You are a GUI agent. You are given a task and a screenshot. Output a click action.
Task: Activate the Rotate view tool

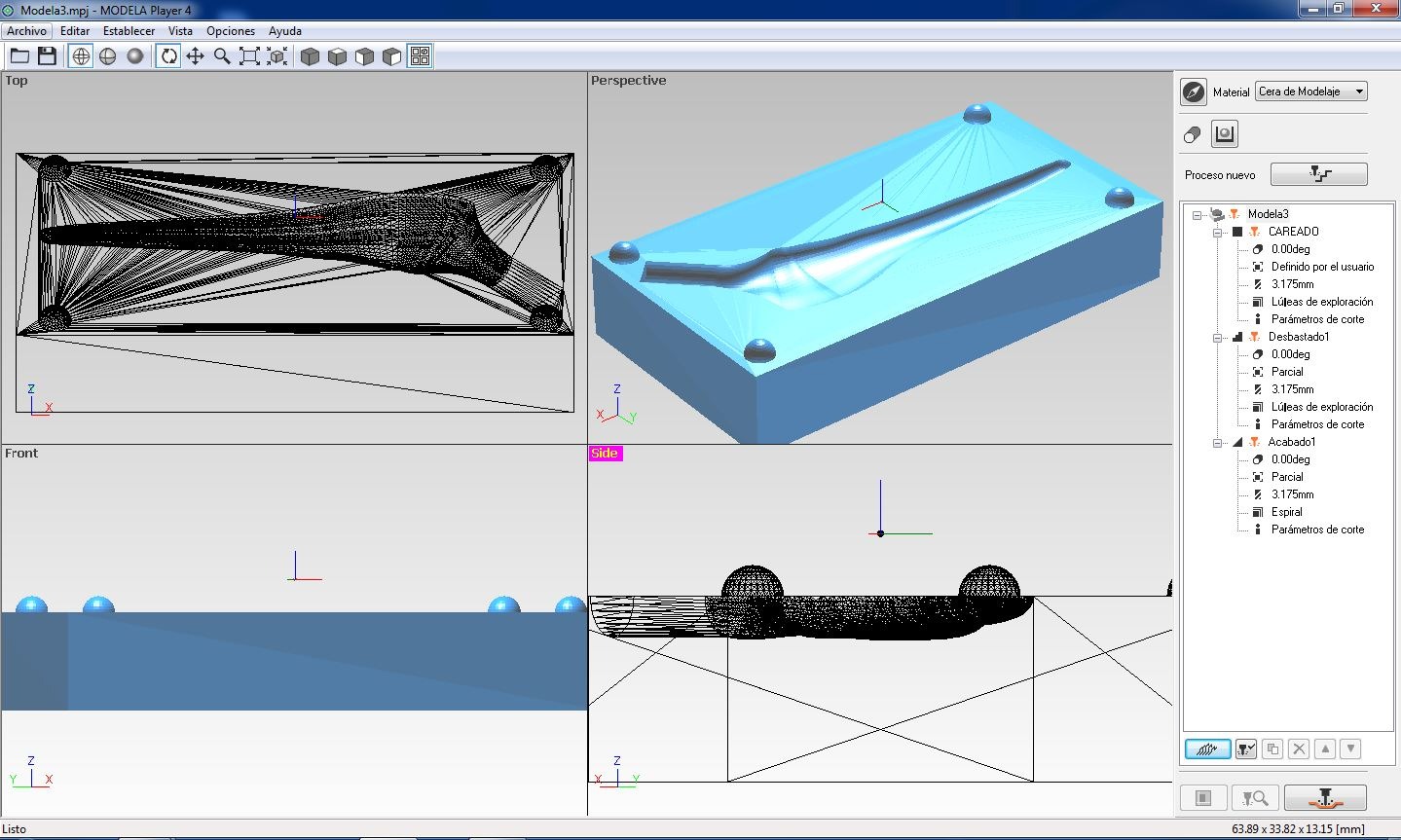point(168,56)
